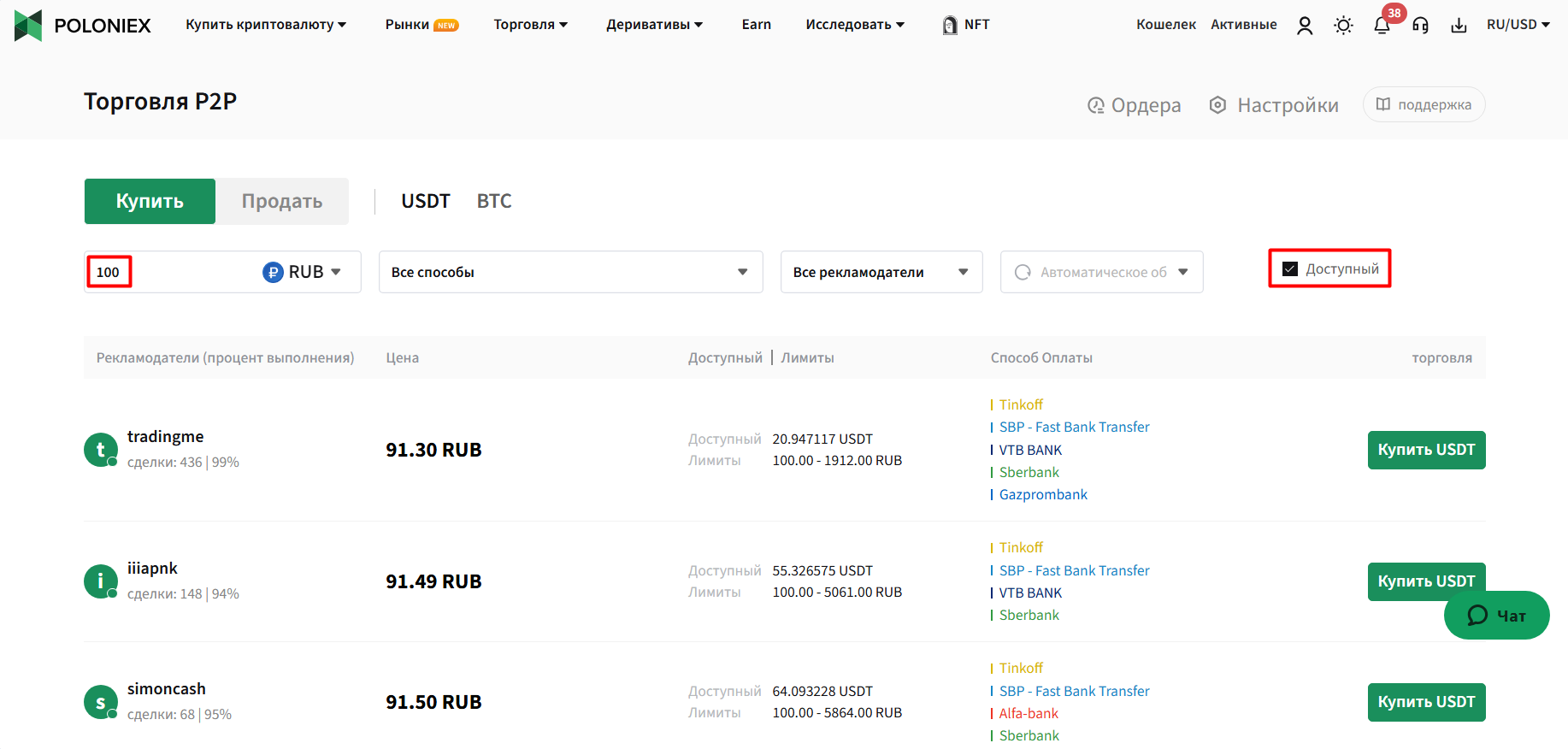Click the Gazprombank payment method for tradingme
Viewport: 1568px width, 749px height.
[1043, 494]
